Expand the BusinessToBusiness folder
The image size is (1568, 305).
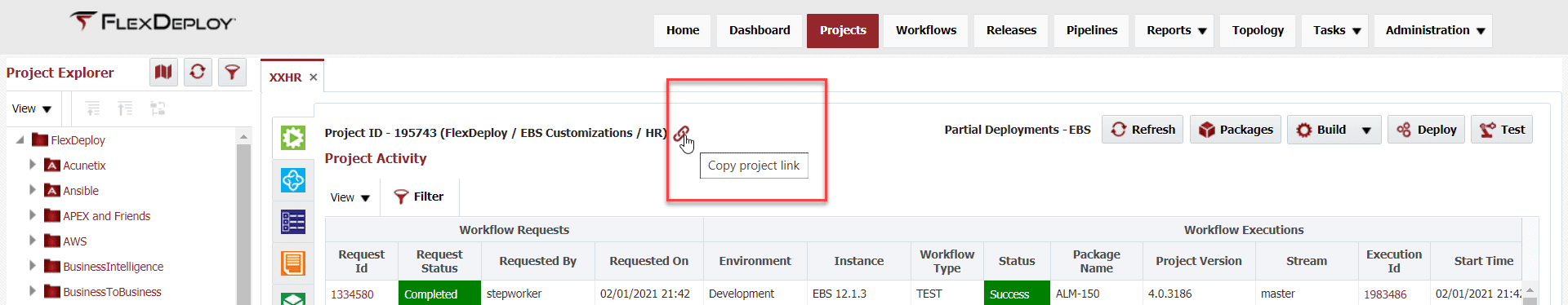click(32, 291)
